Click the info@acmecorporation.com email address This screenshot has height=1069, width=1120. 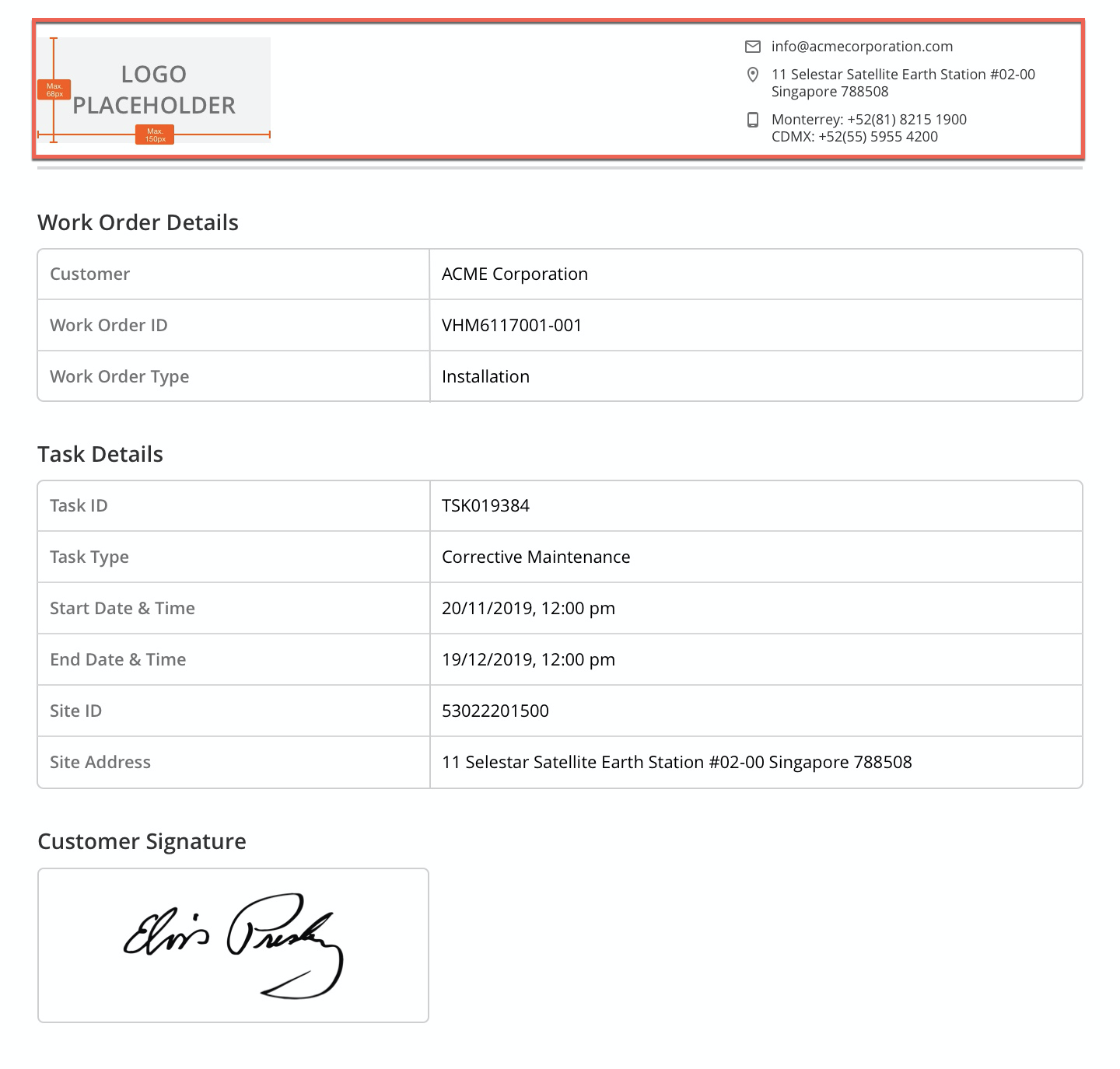[x=862, y=47]
